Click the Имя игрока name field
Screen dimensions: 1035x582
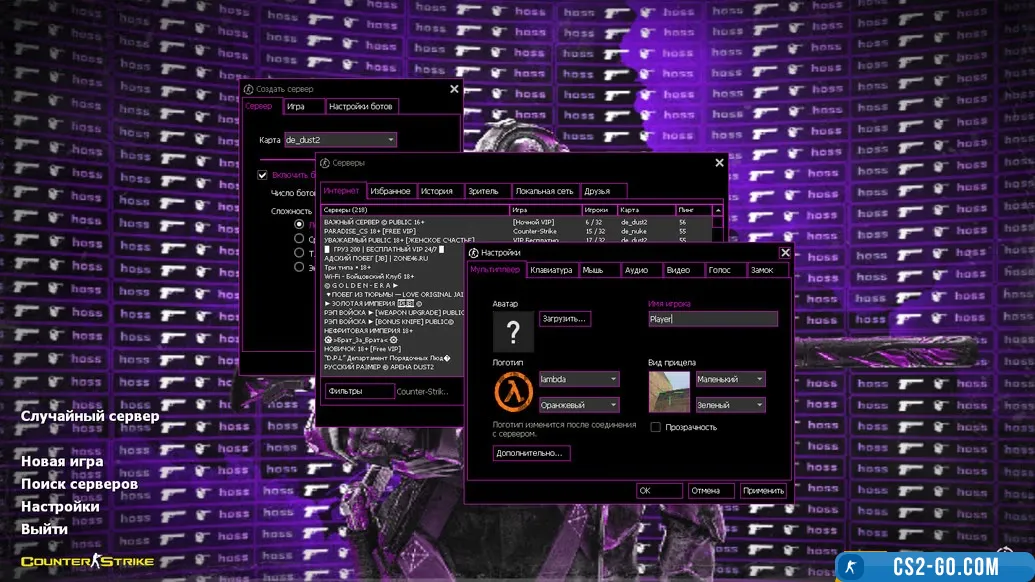[712, 319]
